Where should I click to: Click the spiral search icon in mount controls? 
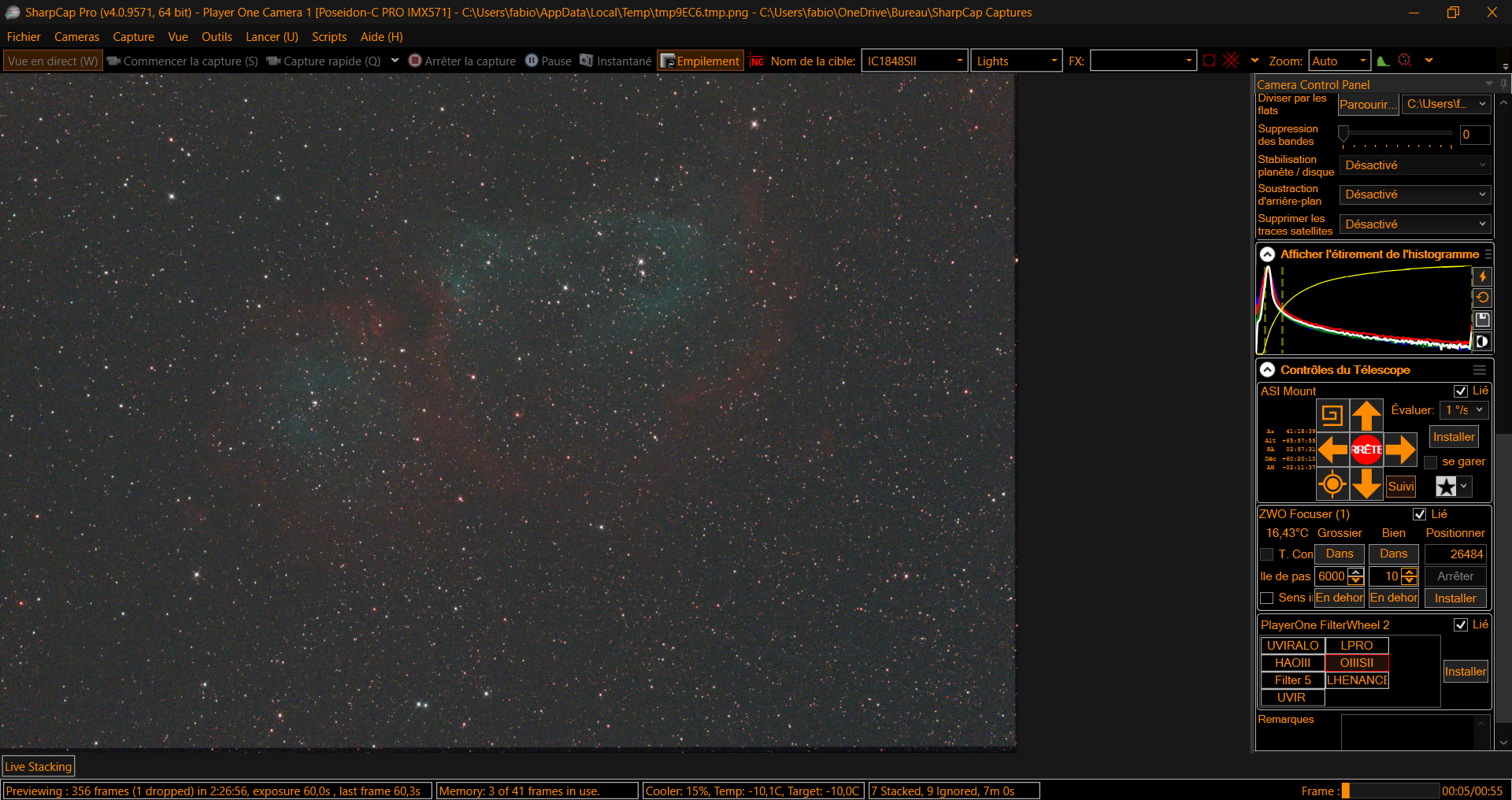pos(1332,415)
